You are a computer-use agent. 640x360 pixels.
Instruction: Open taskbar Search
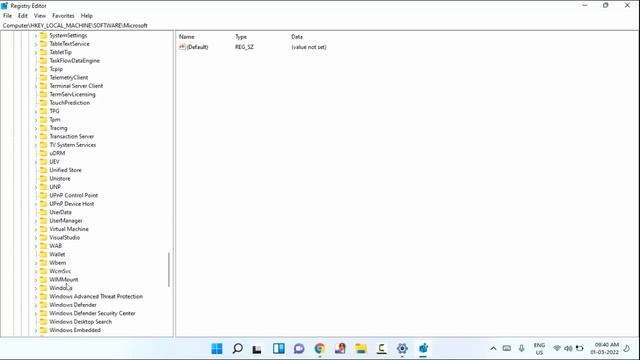237,348
